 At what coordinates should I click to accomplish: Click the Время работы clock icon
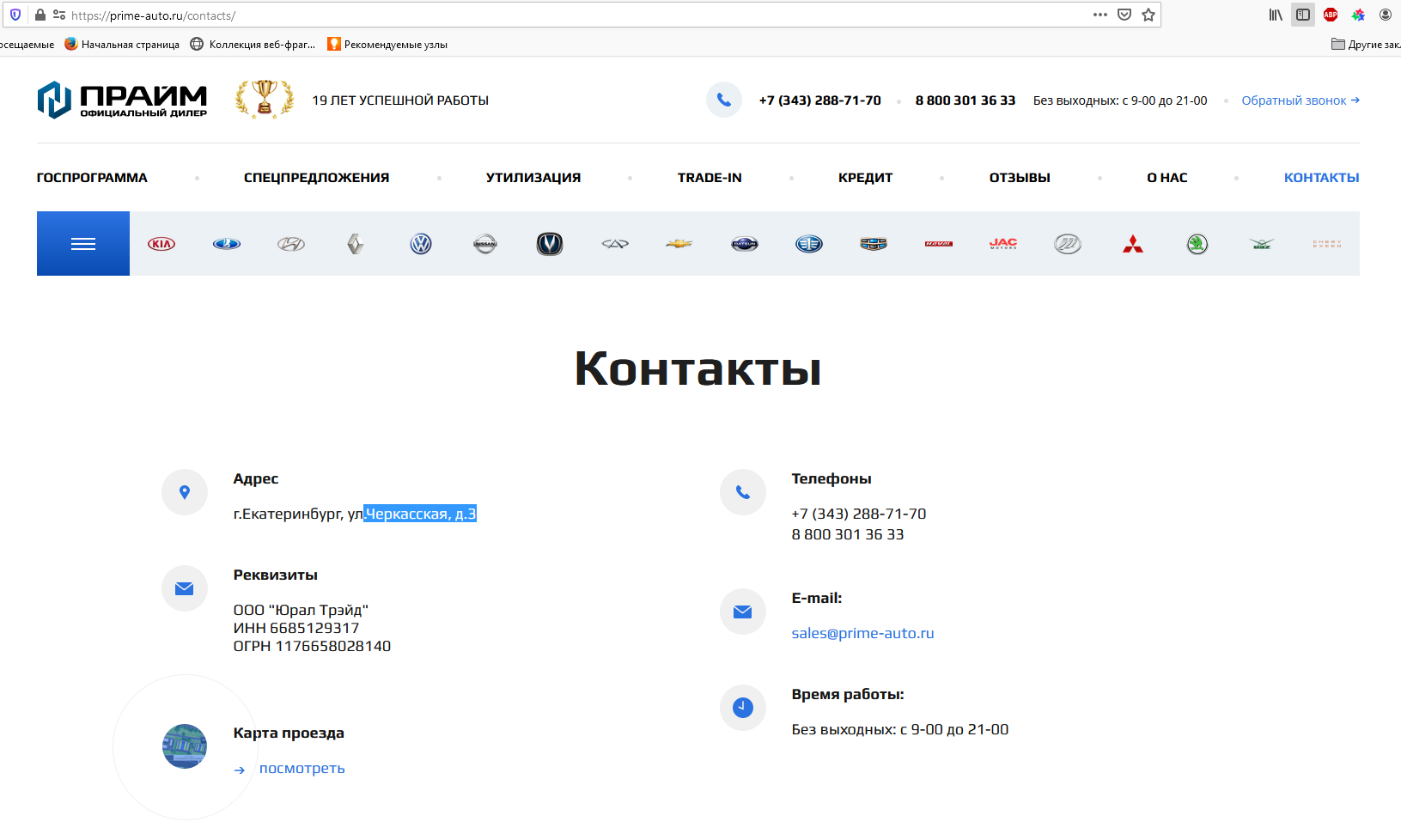pyautogui.click(x=743, y=708)
